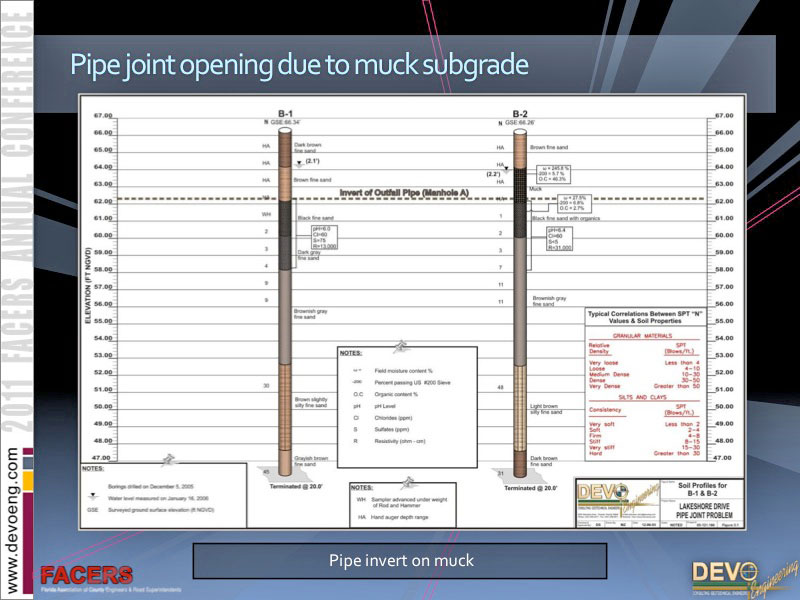Click the 'Pipe invert on muck' caption box
The width and height of the screenshot is (800, 600).
(x=399, y=560)
